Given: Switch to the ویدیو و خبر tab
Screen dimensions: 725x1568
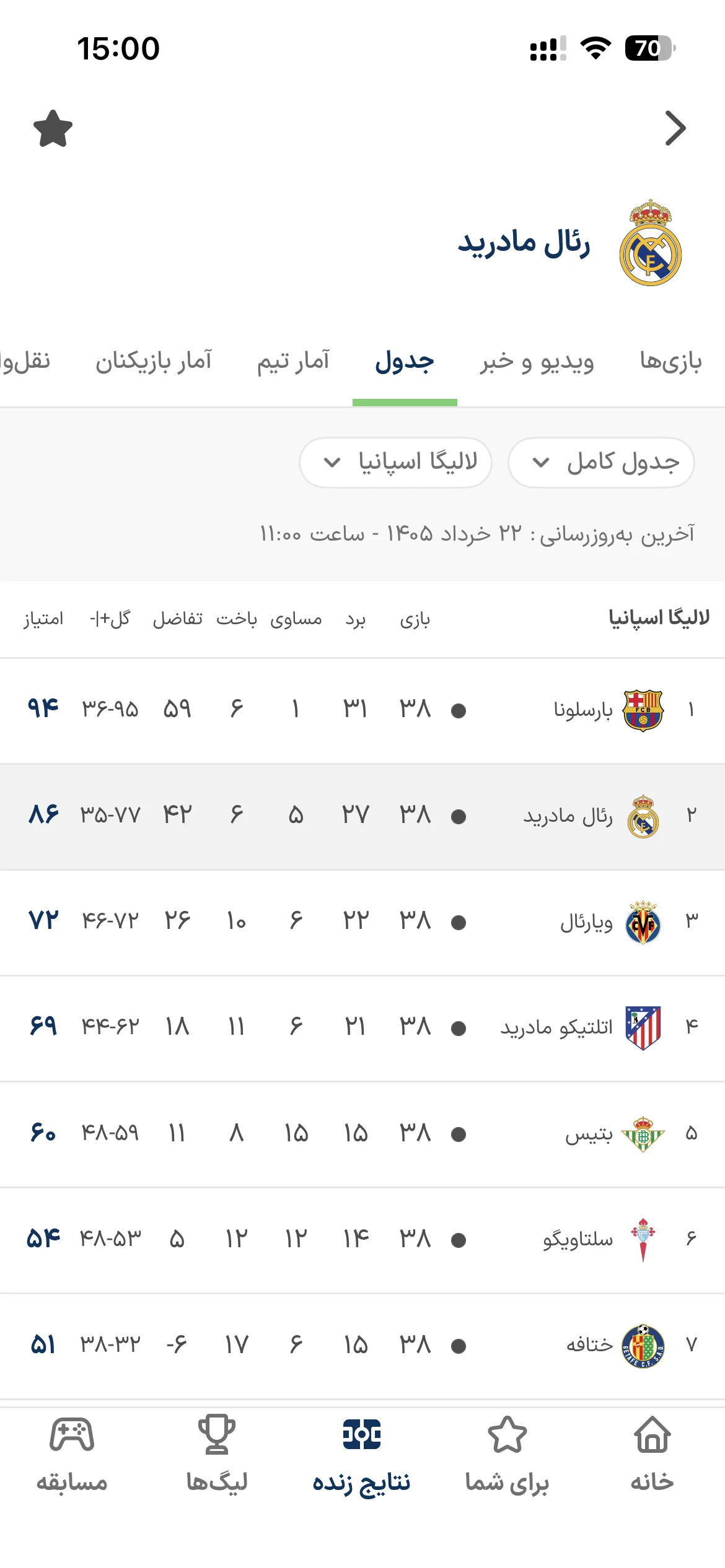Looking at the screenshot, I should (537, 361).
